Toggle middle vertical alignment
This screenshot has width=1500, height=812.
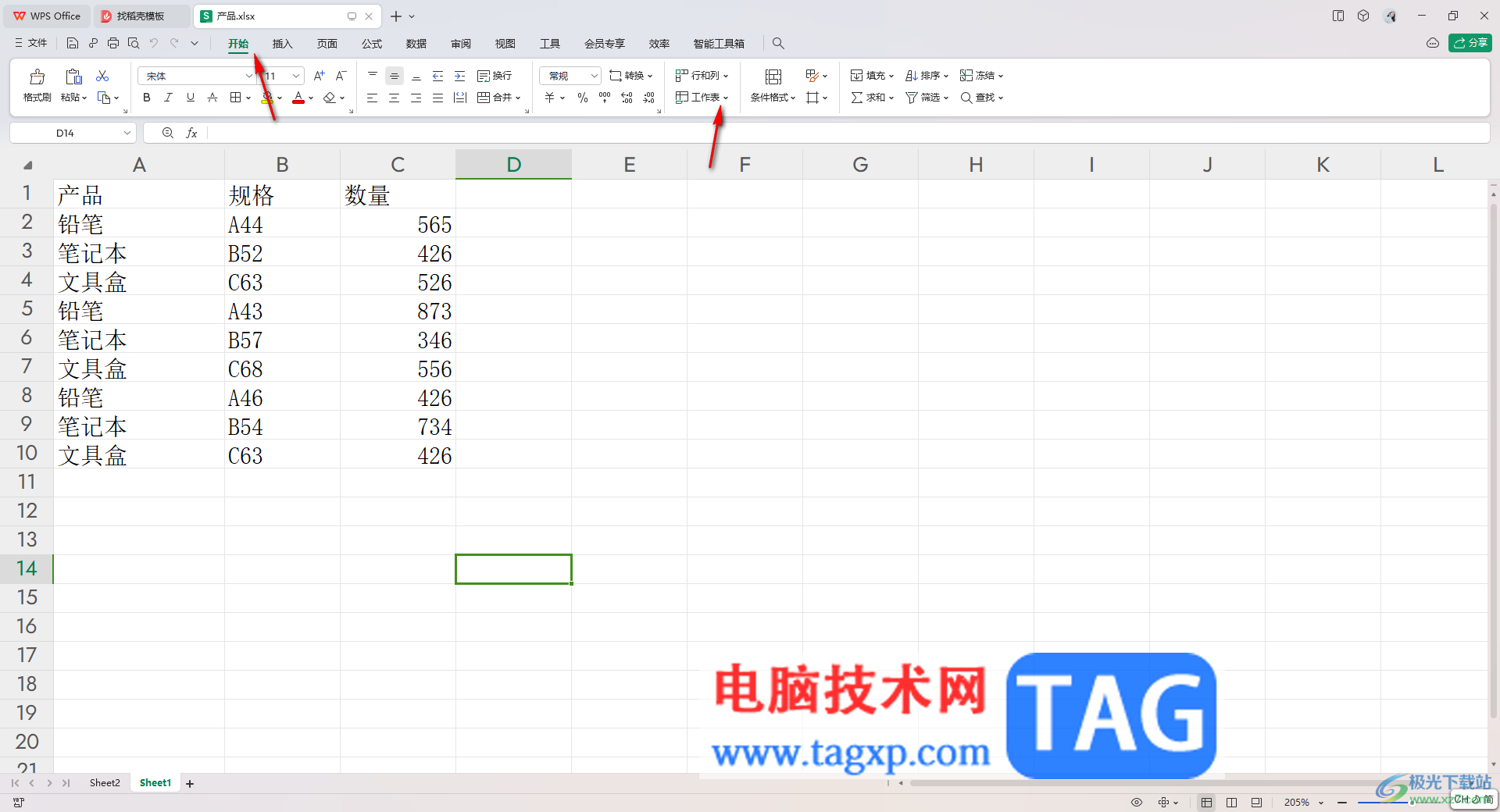click(x=395, y=76)
